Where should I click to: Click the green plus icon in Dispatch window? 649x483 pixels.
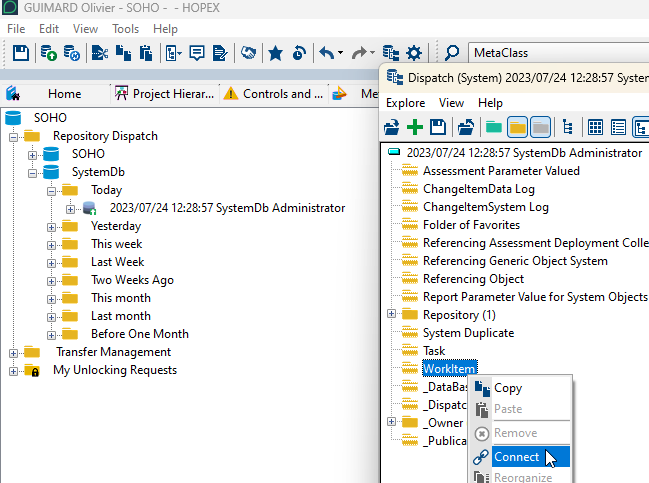[415, 127]
